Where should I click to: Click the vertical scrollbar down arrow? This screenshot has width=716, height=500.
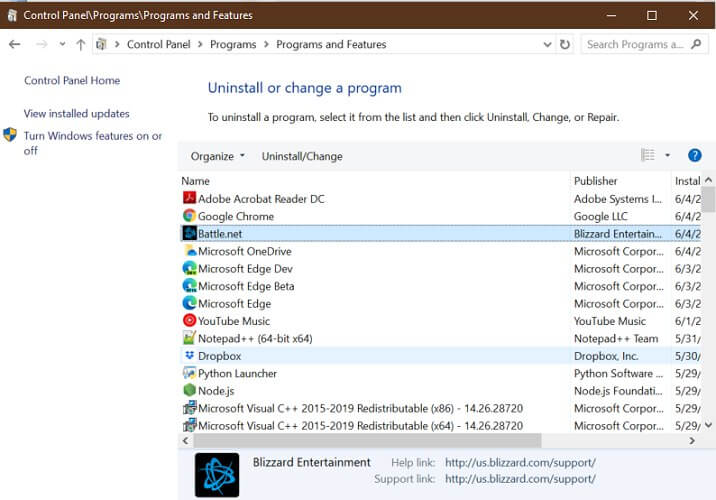tap(708, 425)
